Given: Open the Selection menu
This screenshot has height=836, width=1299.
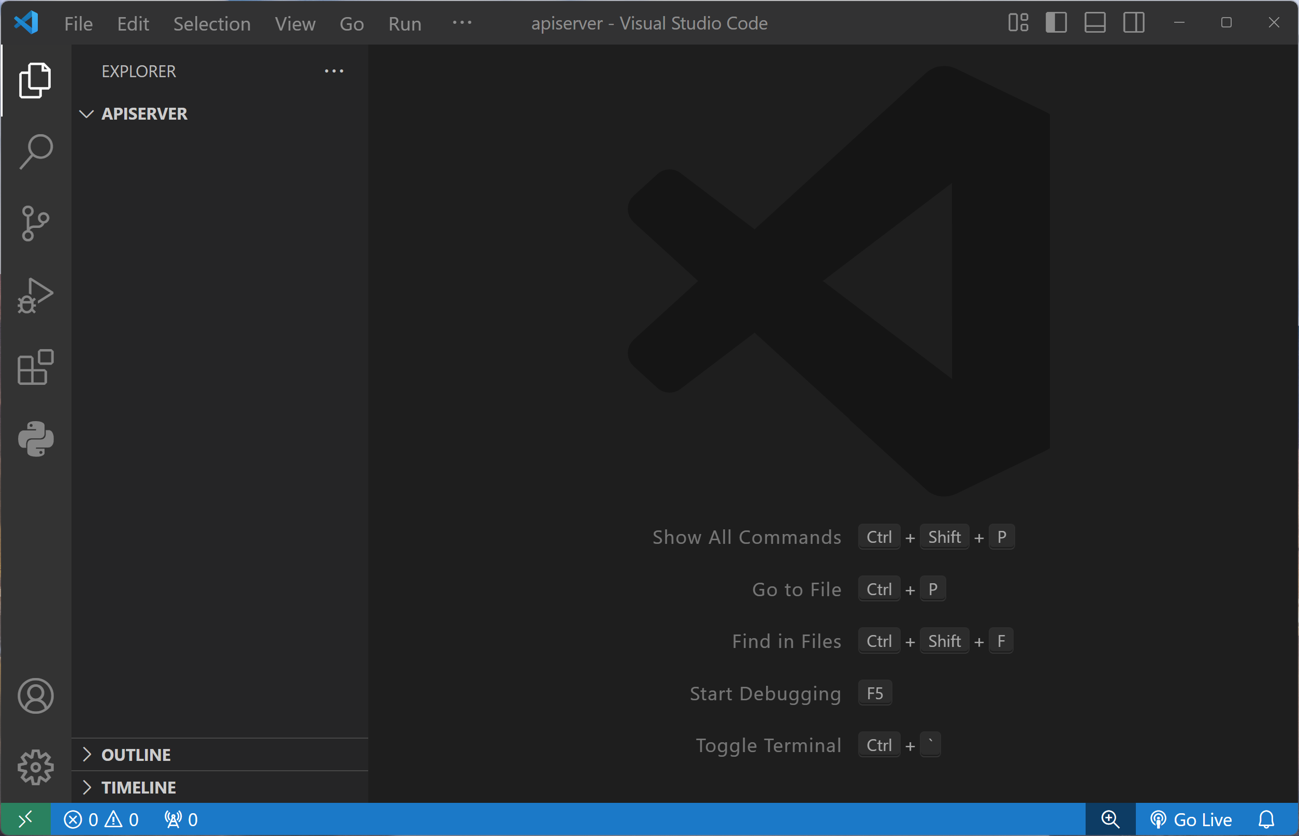Looking at the screenshot, I should click(212, 23).
